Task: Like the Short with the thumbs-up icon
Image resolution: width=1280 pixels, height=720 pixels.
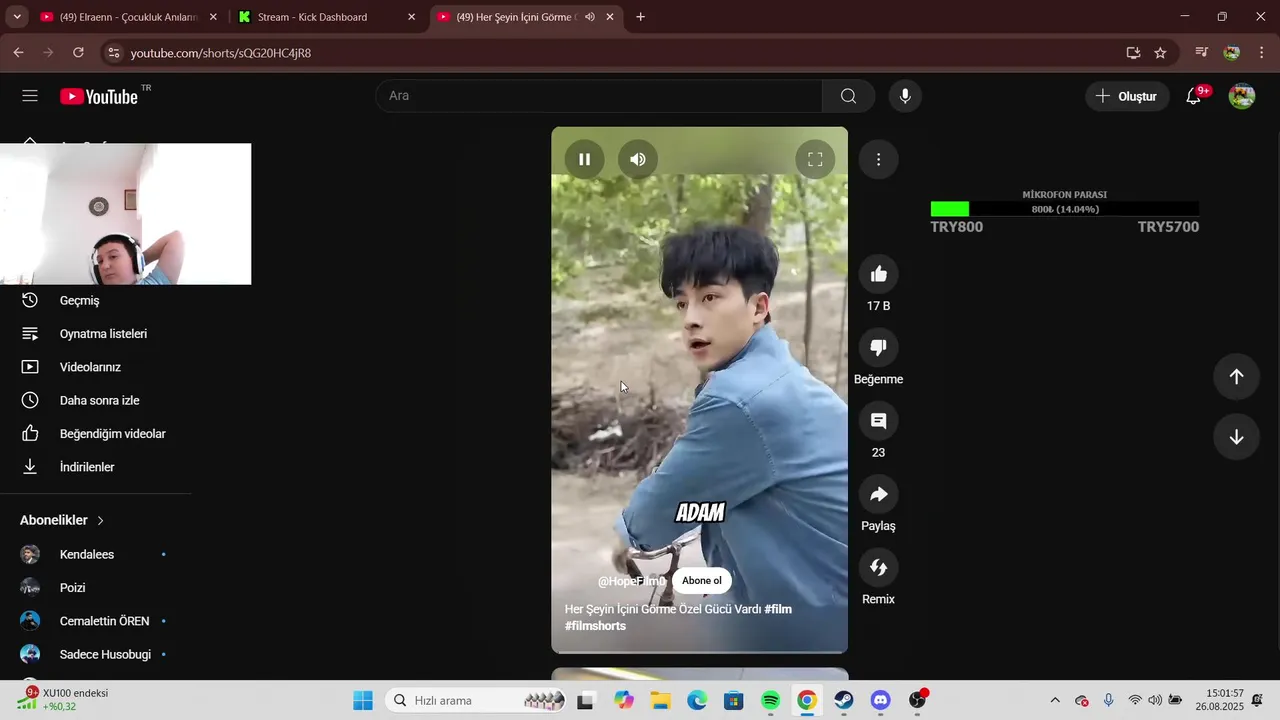Action: click(878, 274)
